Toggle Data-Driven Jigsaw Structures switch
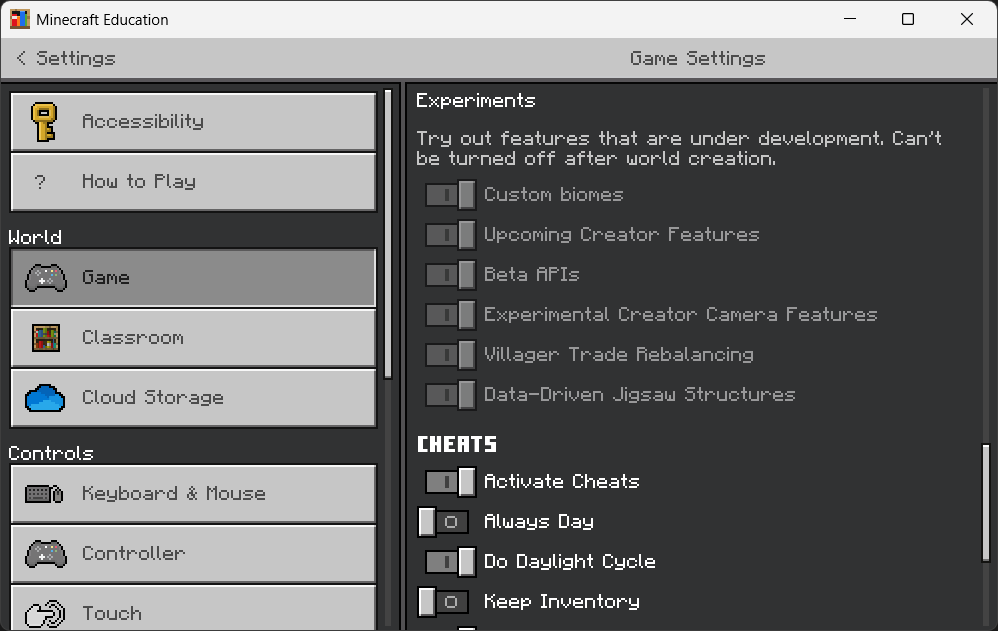The image size is (998, 631). (450, 395)
